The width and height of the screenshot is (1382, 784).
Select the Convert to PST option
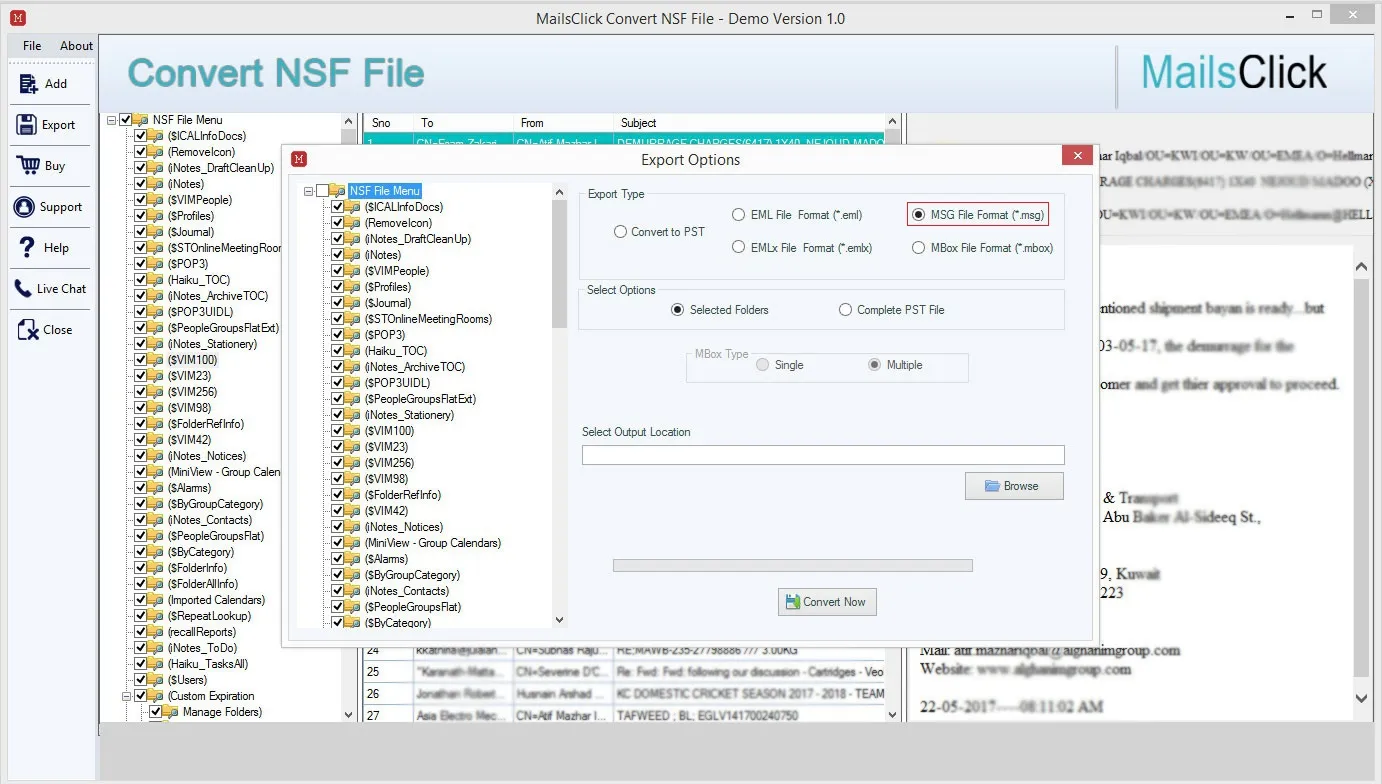pos(659,232)
